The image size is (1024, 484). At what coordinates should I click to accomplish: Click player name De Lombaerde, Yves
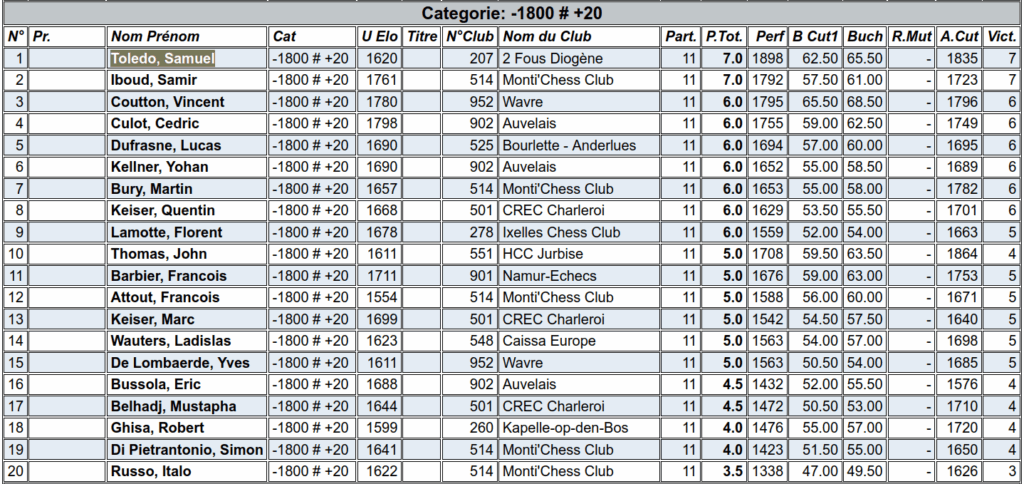tap(180, 363)
